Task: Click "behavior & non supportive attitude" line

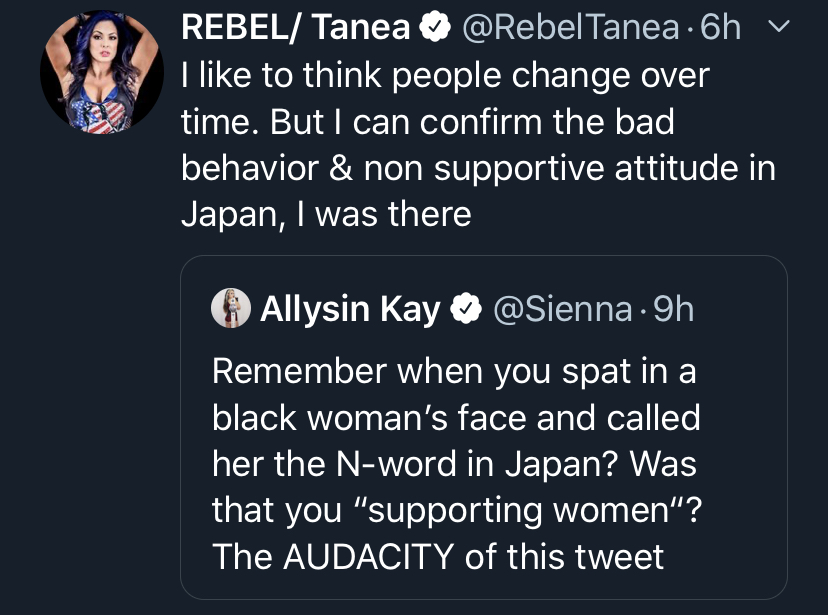Action: tap(478, 168)
